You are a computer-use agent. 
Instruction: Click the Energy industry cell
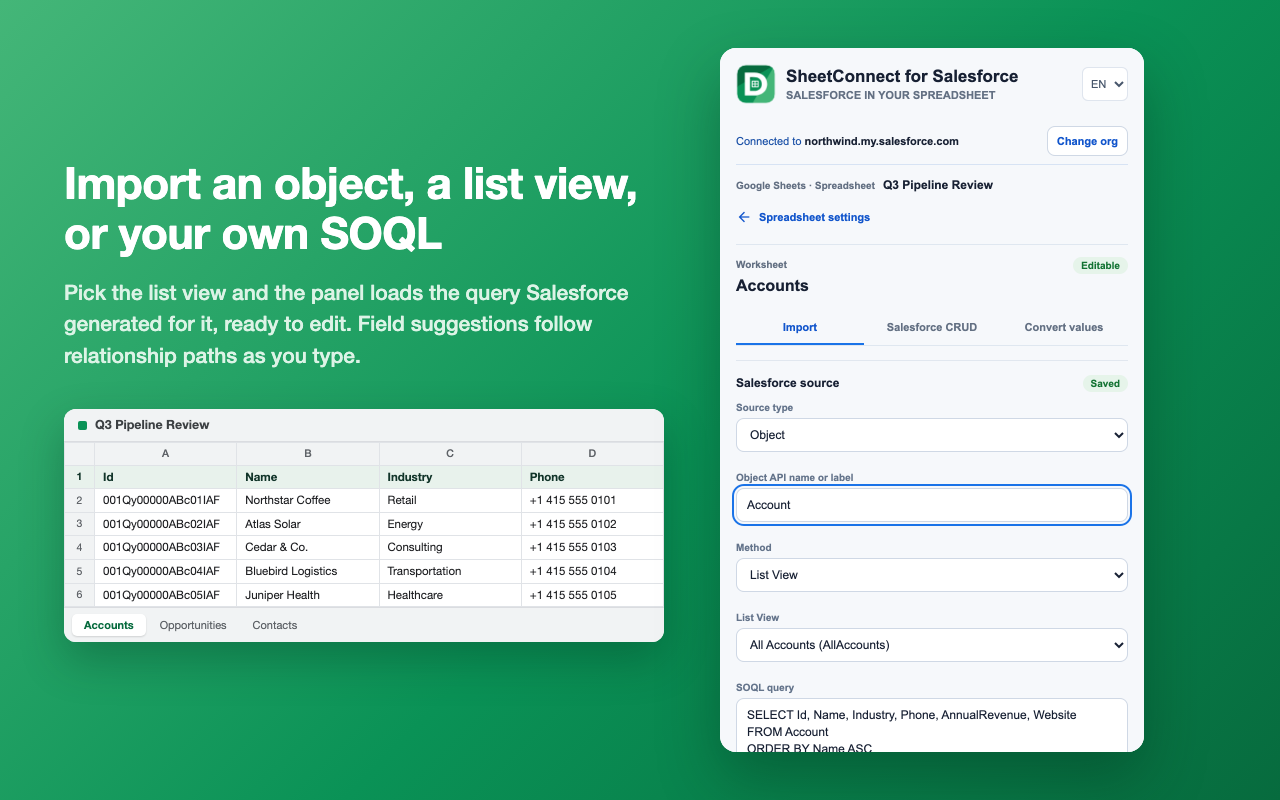[450, 524]
